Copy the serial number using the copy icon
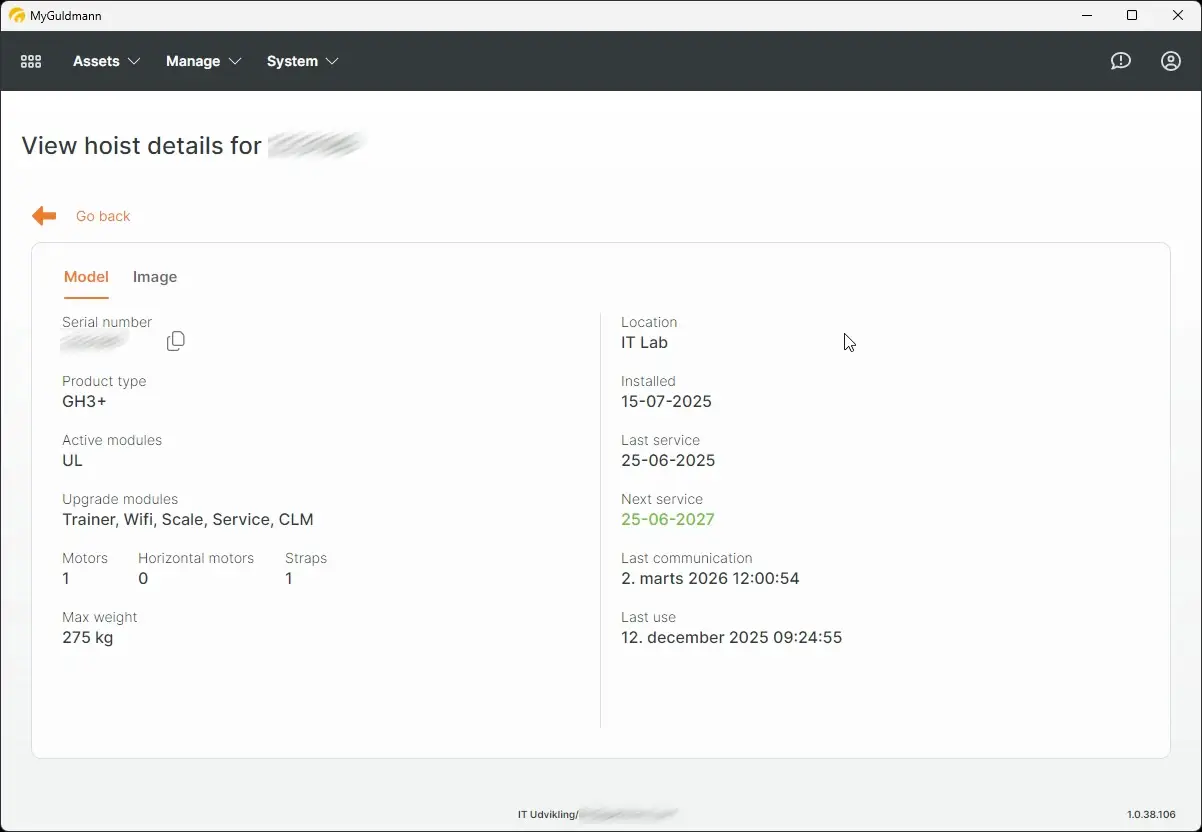Screen dimensions: 1202x832 pyautogui.click(x=176, y=342)
